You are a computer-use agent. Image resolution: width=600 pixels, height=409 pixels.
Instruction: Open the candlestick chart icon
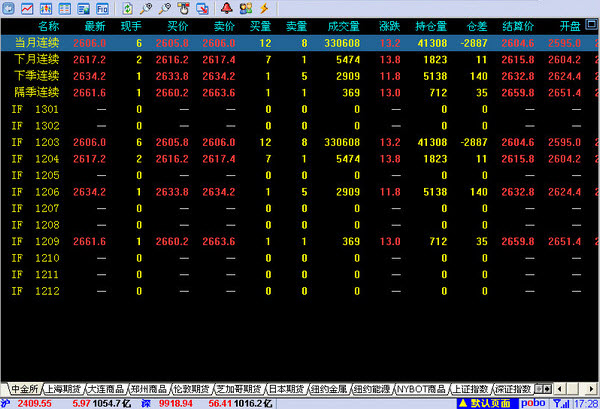(46, 8)
